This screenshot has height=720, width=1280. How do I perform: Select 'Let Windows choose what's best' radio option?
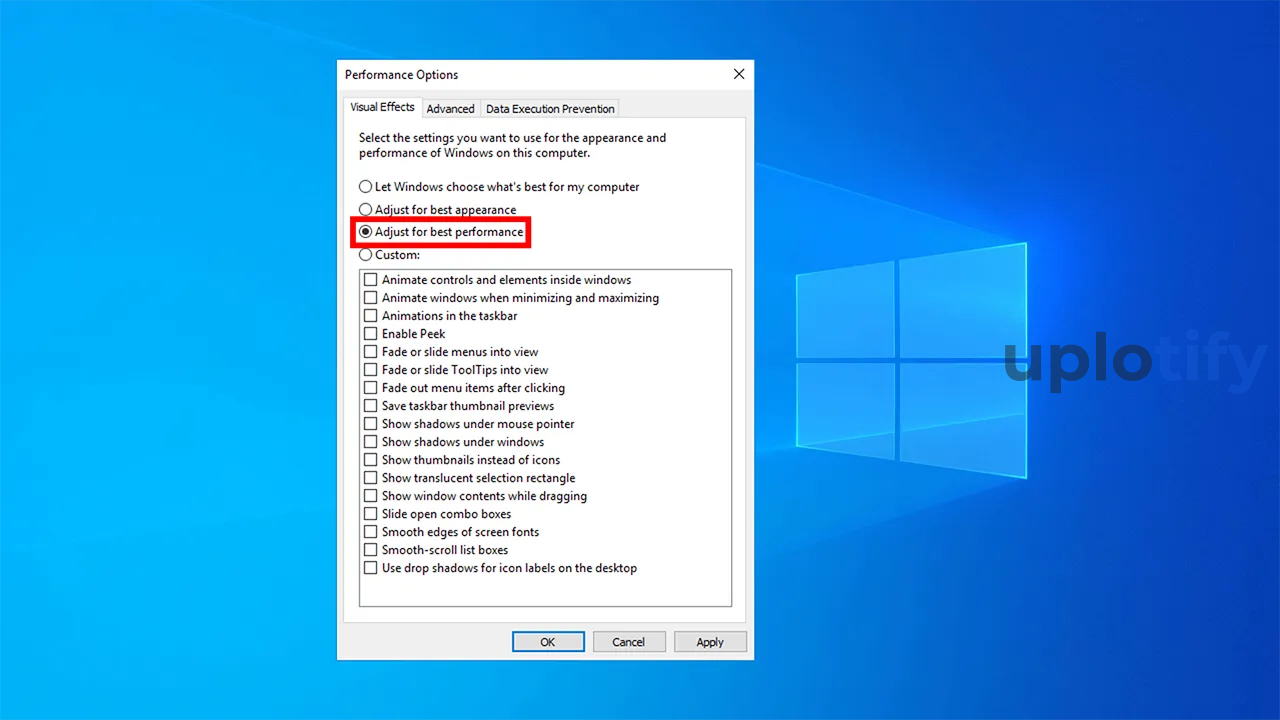pyautogui.click(x=366, y=187)
